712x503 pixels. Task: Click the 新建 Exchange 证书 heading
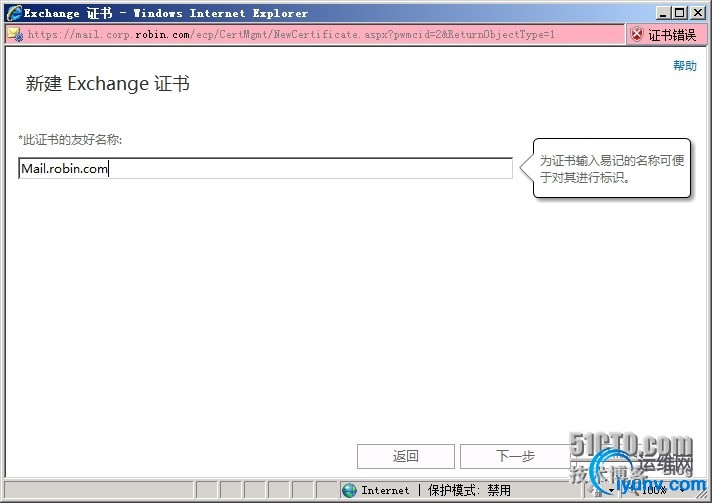[108, 84]
